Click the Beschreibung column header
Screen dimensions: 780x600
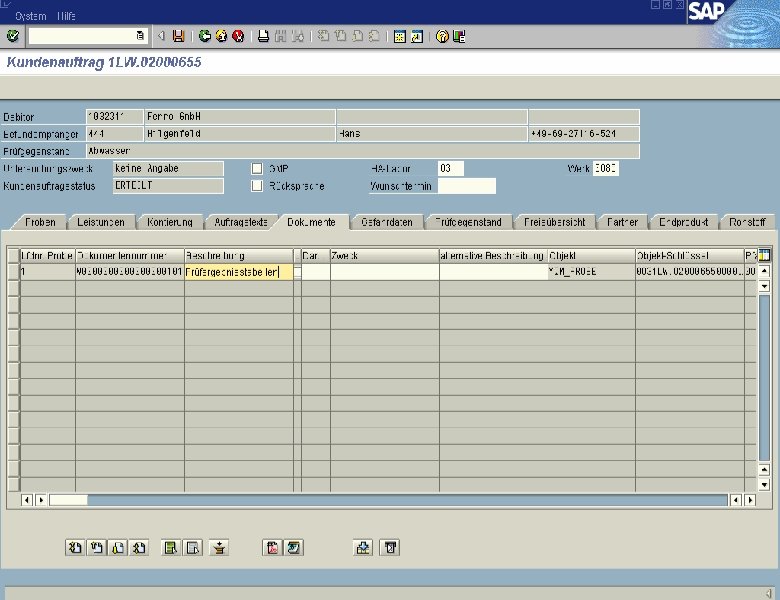(x=239, y=256)
